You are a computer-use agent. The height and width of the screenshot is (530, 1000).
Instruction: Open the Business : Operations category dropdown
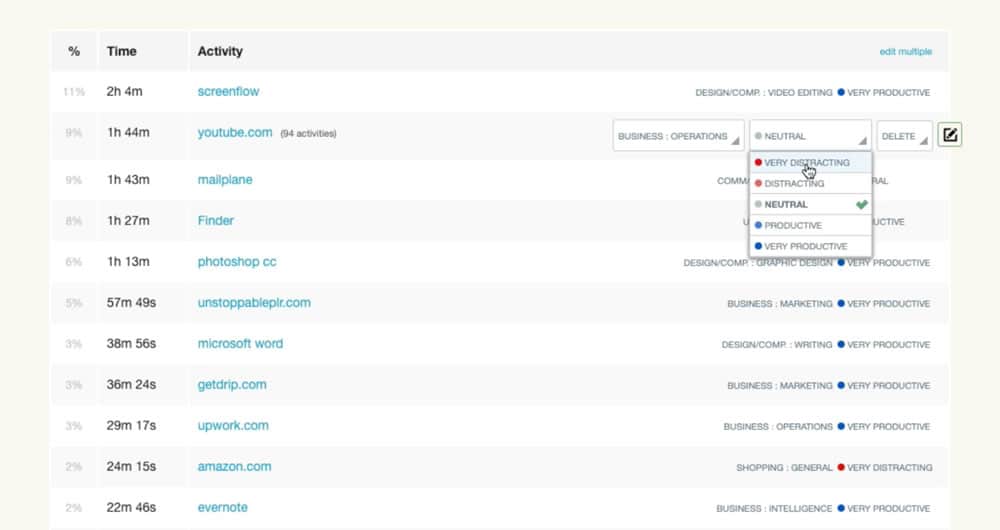pyautogui.click(x=679, y=136)
